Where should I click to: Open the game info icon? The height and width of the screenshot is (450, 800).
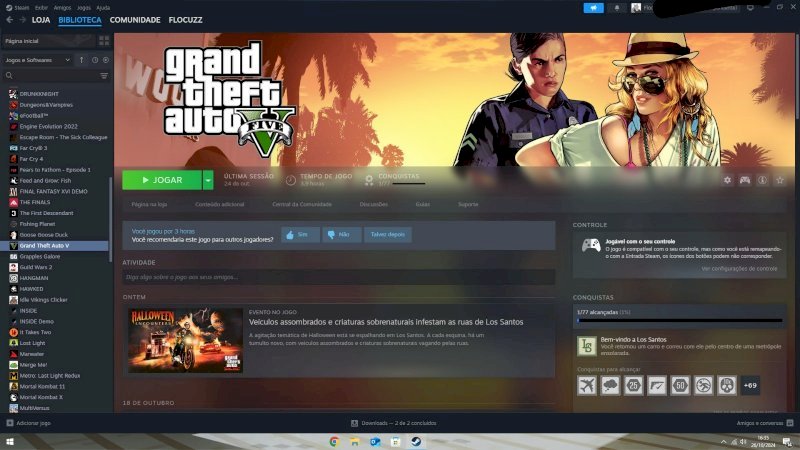coord(762,180)
